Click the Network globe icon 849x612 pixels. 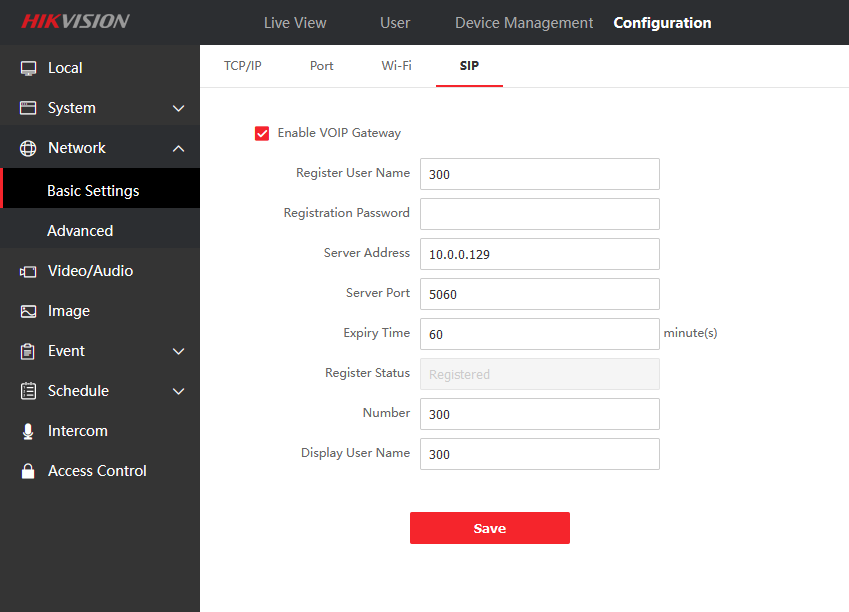[x=28, y=148]
